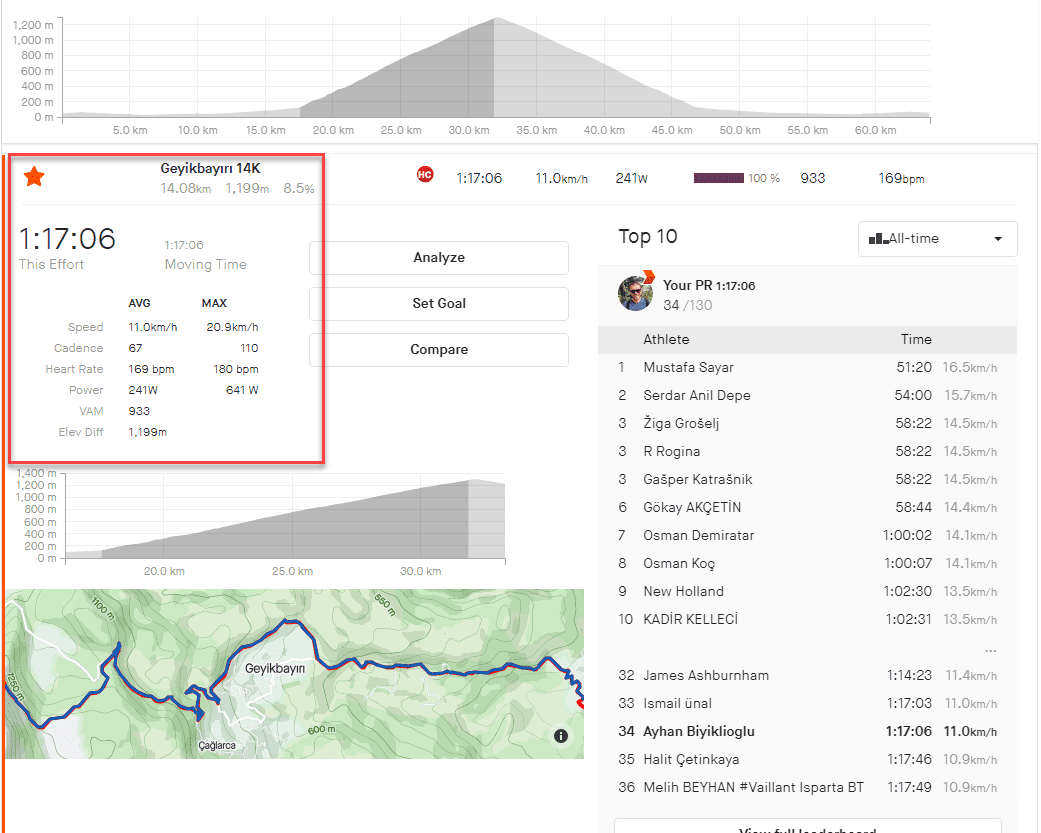Click your PR profile avatar

[636, 293]
